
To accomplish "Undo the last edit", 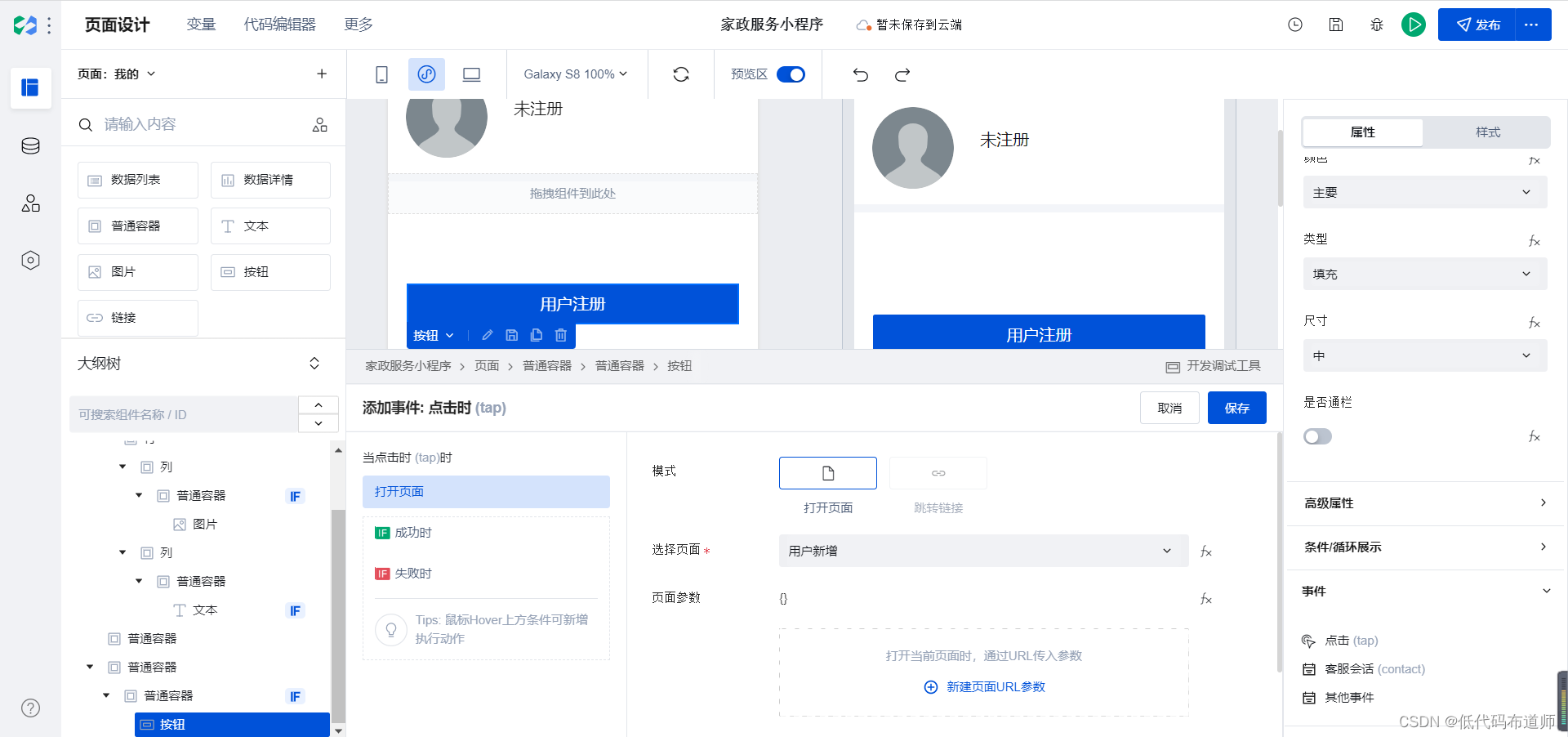I will [861, 74].
